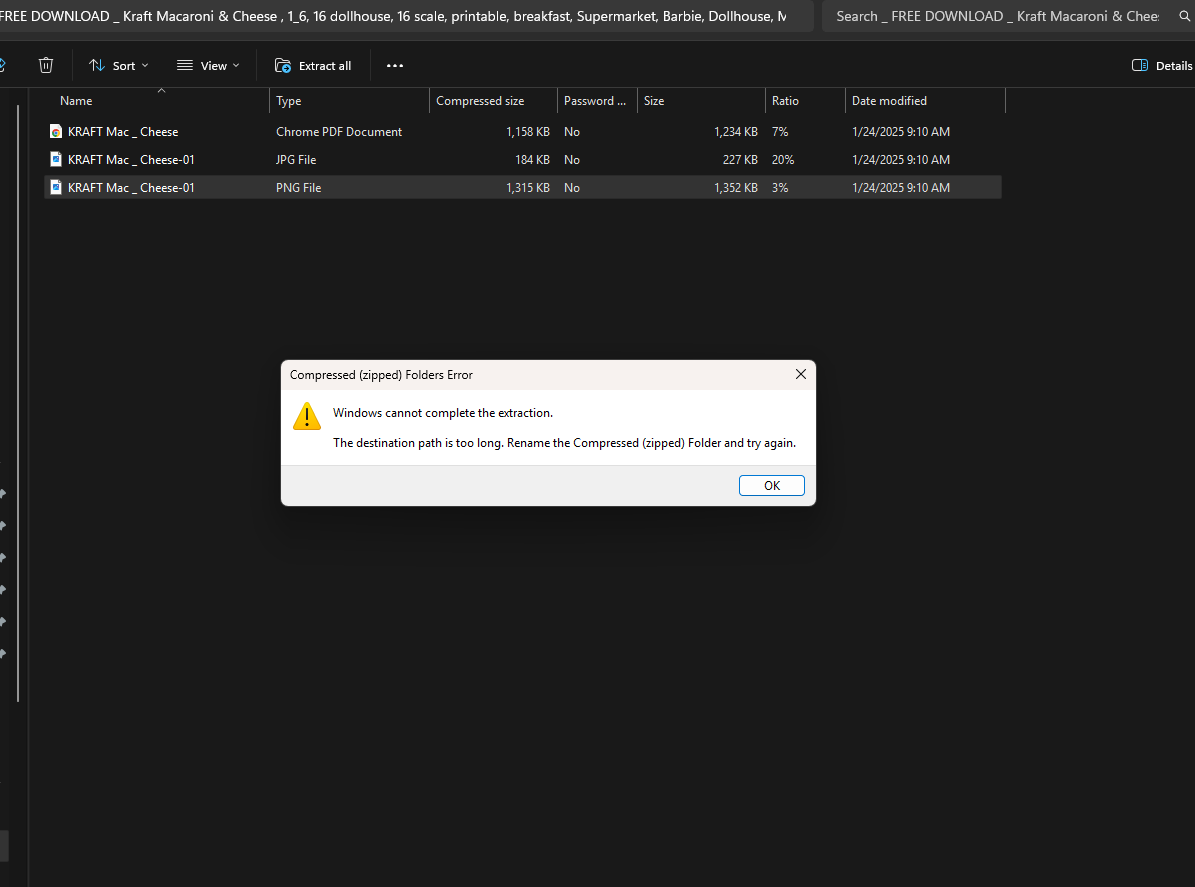Viewport: 1195px width, 887px height.
Task: Click the JPG file's image icon
Action: (56, 159)
